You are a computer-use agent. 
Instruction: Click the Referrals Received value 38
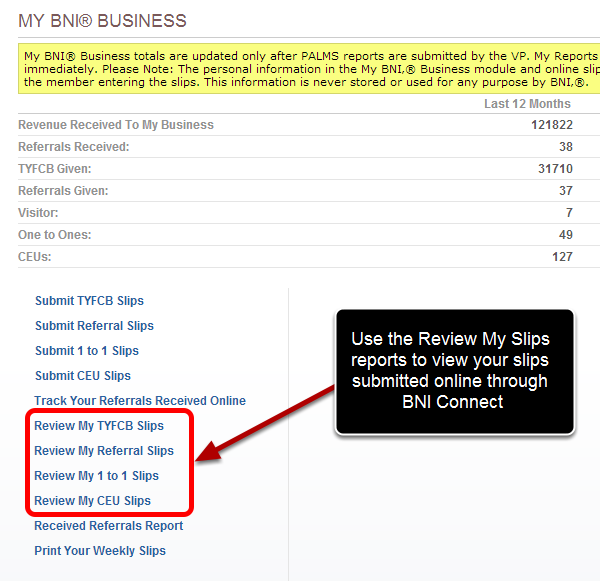click(x=565, y=147)
